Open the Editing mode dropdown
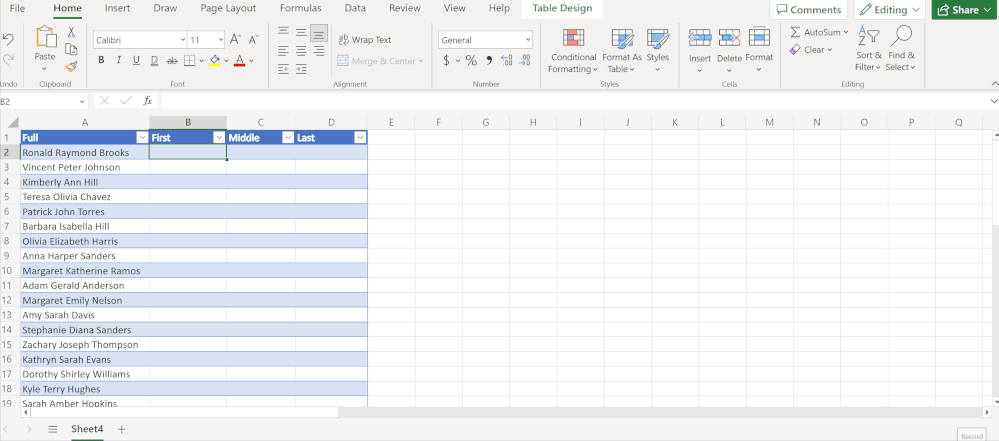Image resolution: width=999 pixels, height=441 pixels. 889,10
